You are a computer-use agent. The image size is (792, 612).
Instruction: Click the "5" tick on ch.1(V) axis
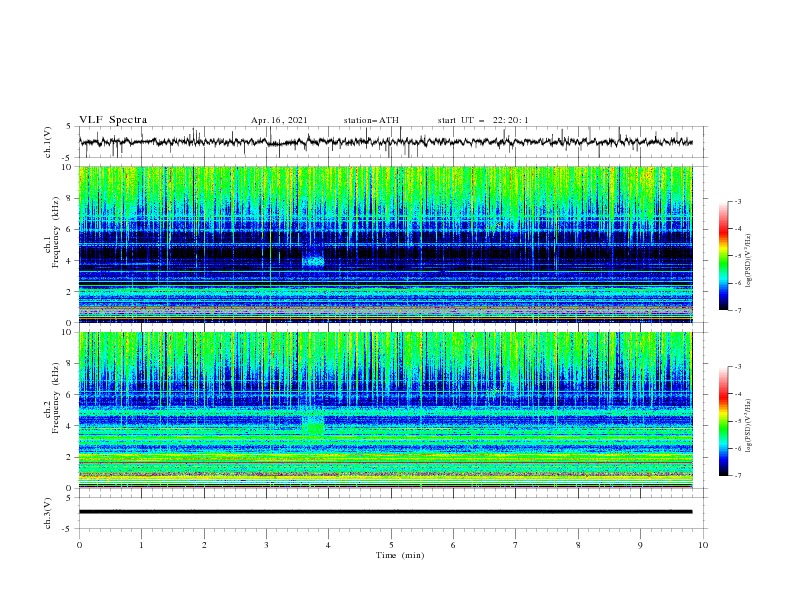[69, 127]
